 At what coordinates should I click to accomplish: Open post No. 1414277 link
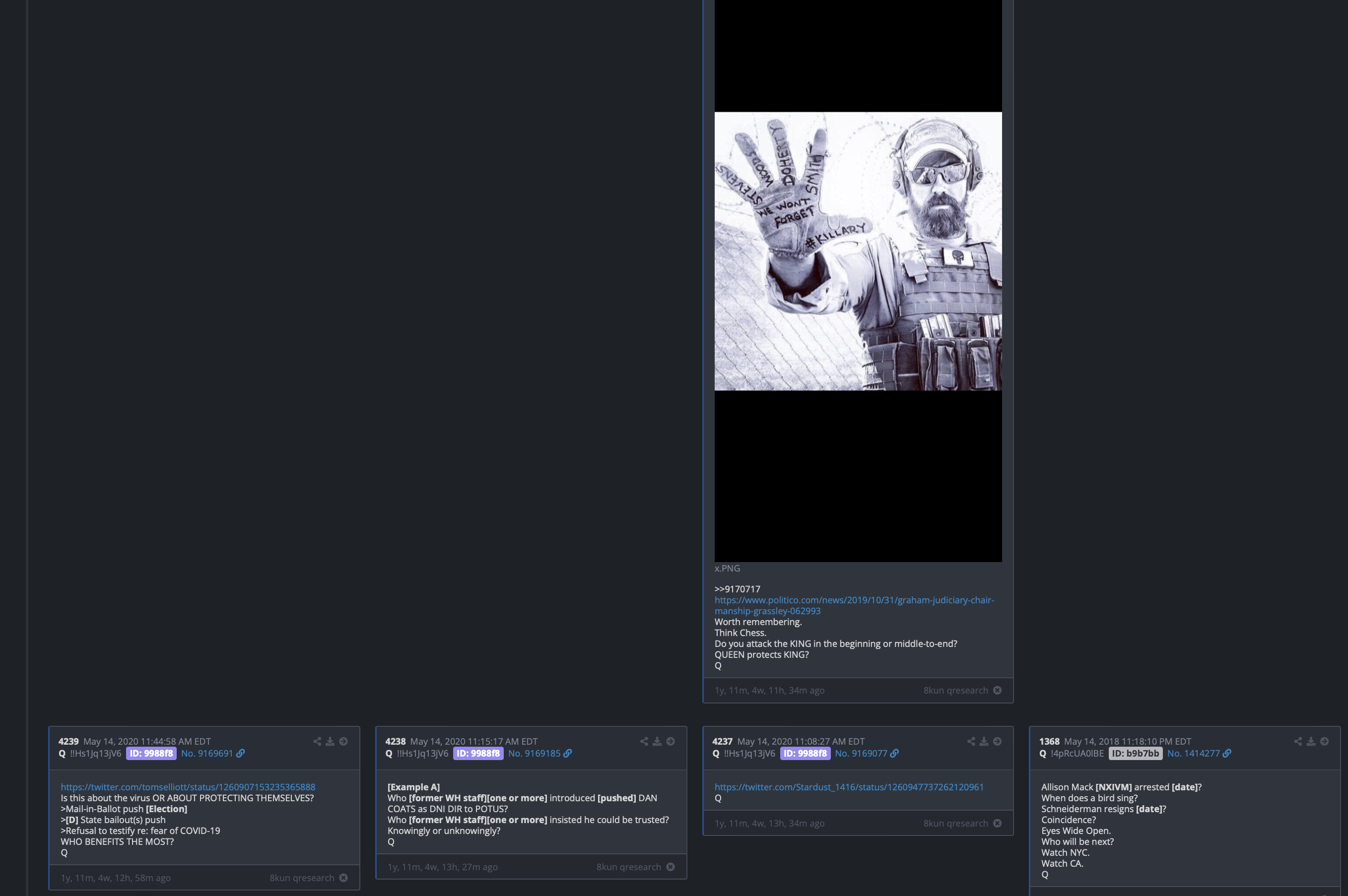[x=1193, y=753]
